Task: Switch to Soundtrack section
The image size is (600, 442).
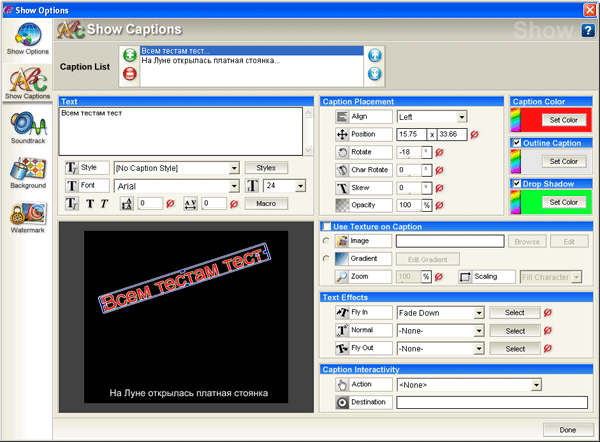Action: coord(28,127)
